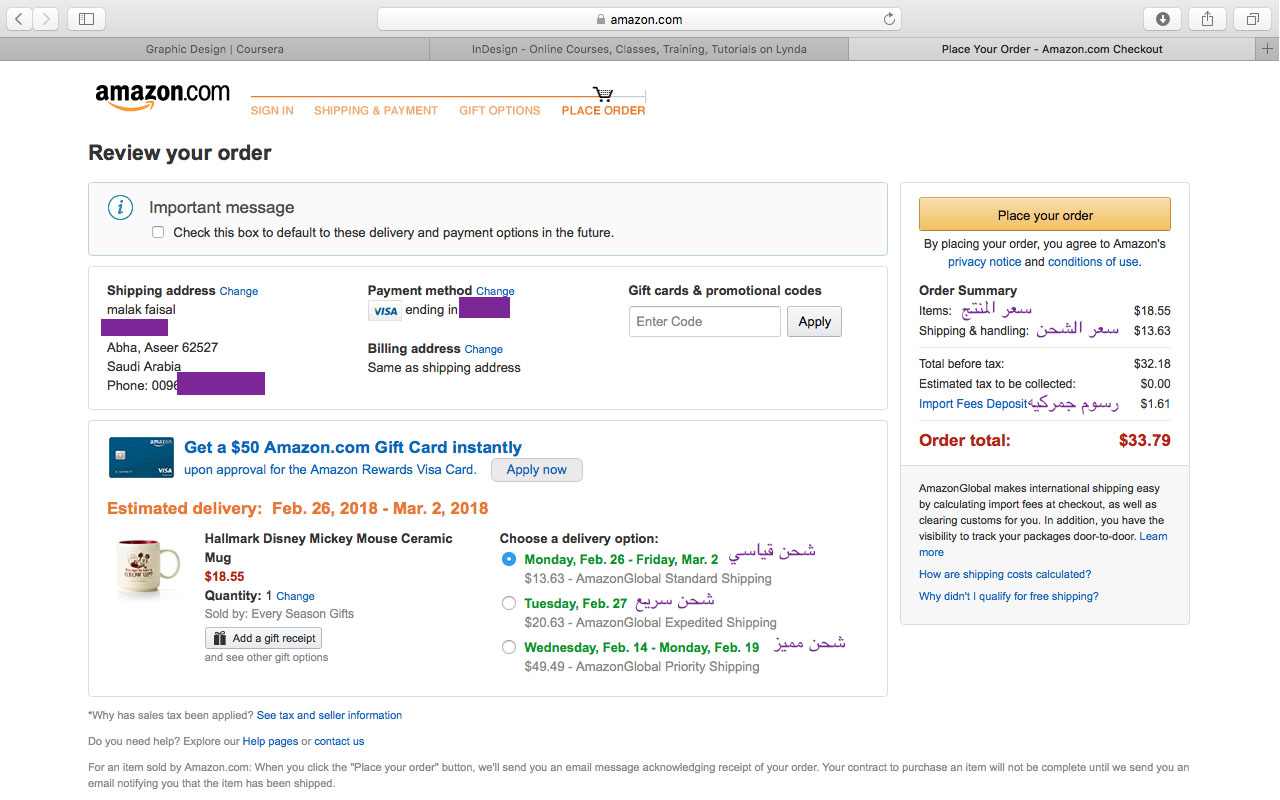Viewport: 1280px width, 800px height.
Task: Add a gift receipt
Action: tap(264, 638)
